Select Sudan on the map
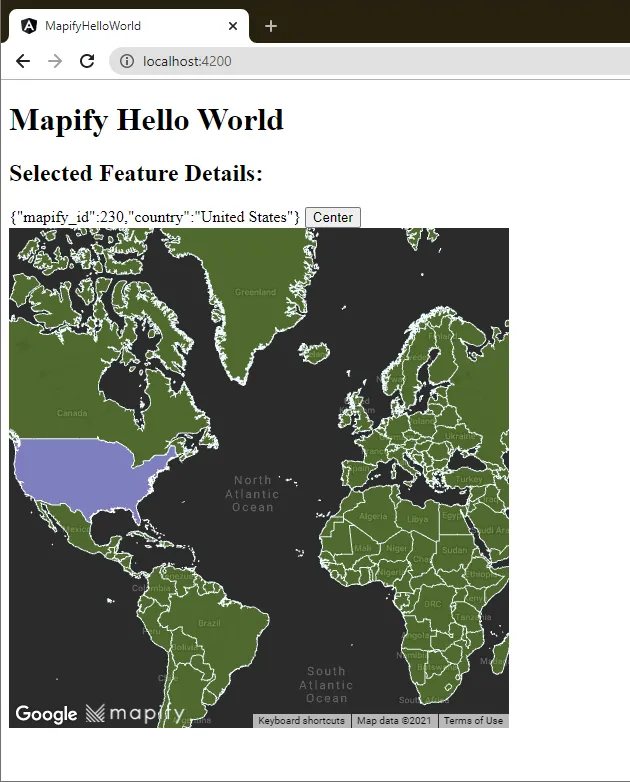630x782 pixels. click(454, 550)
